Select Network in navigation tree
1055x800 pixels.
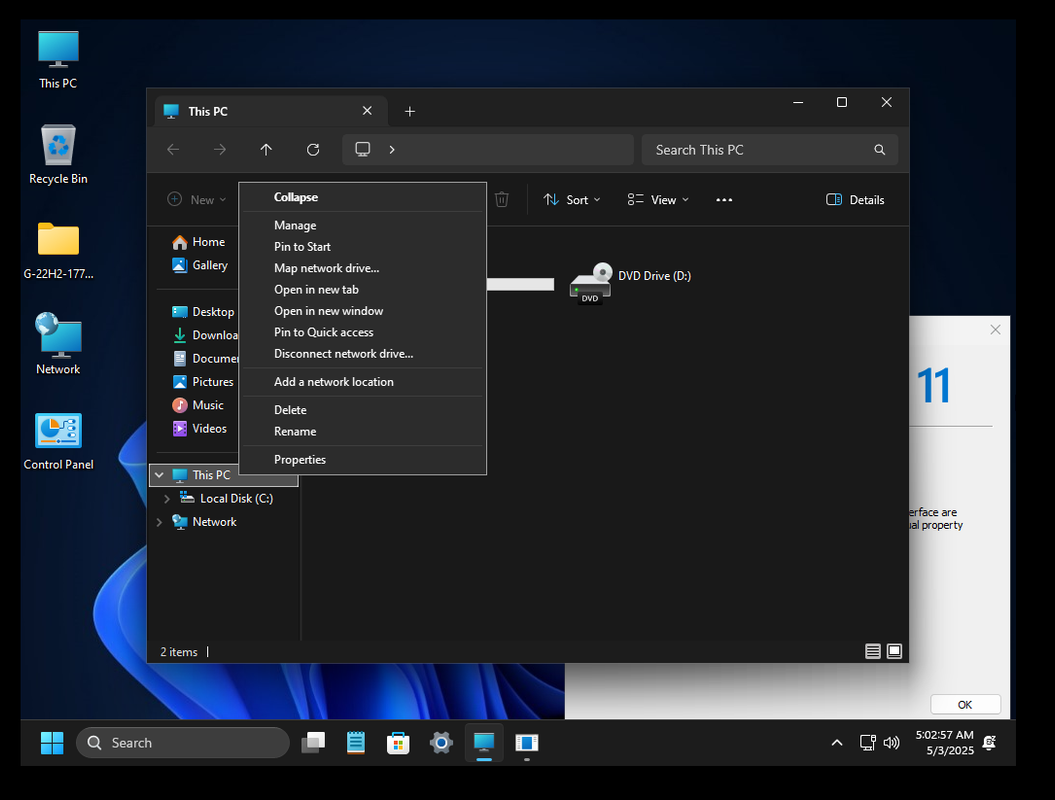pyautogui.click(x=205, y=522)
